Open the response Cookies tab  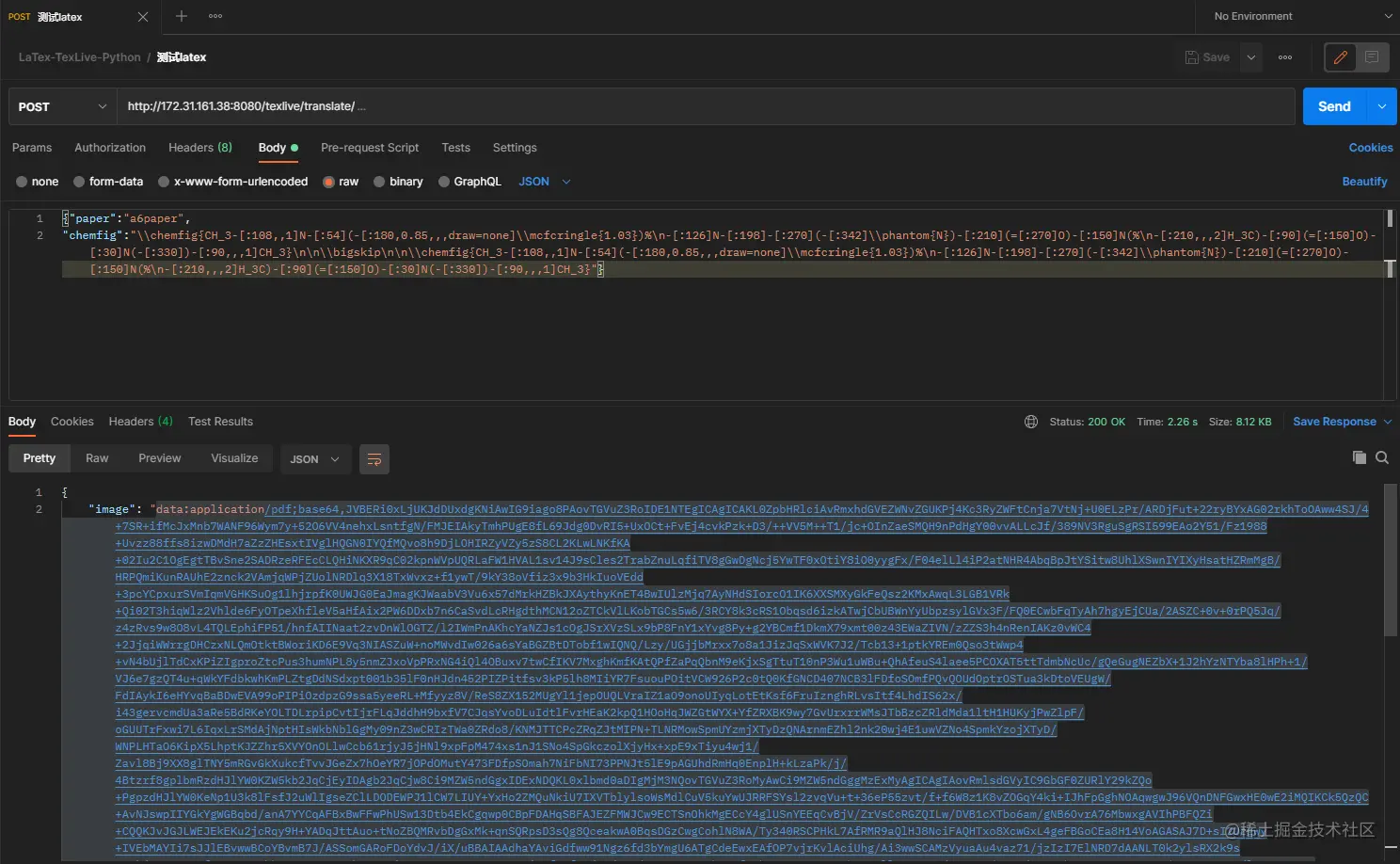coord(72,422)
